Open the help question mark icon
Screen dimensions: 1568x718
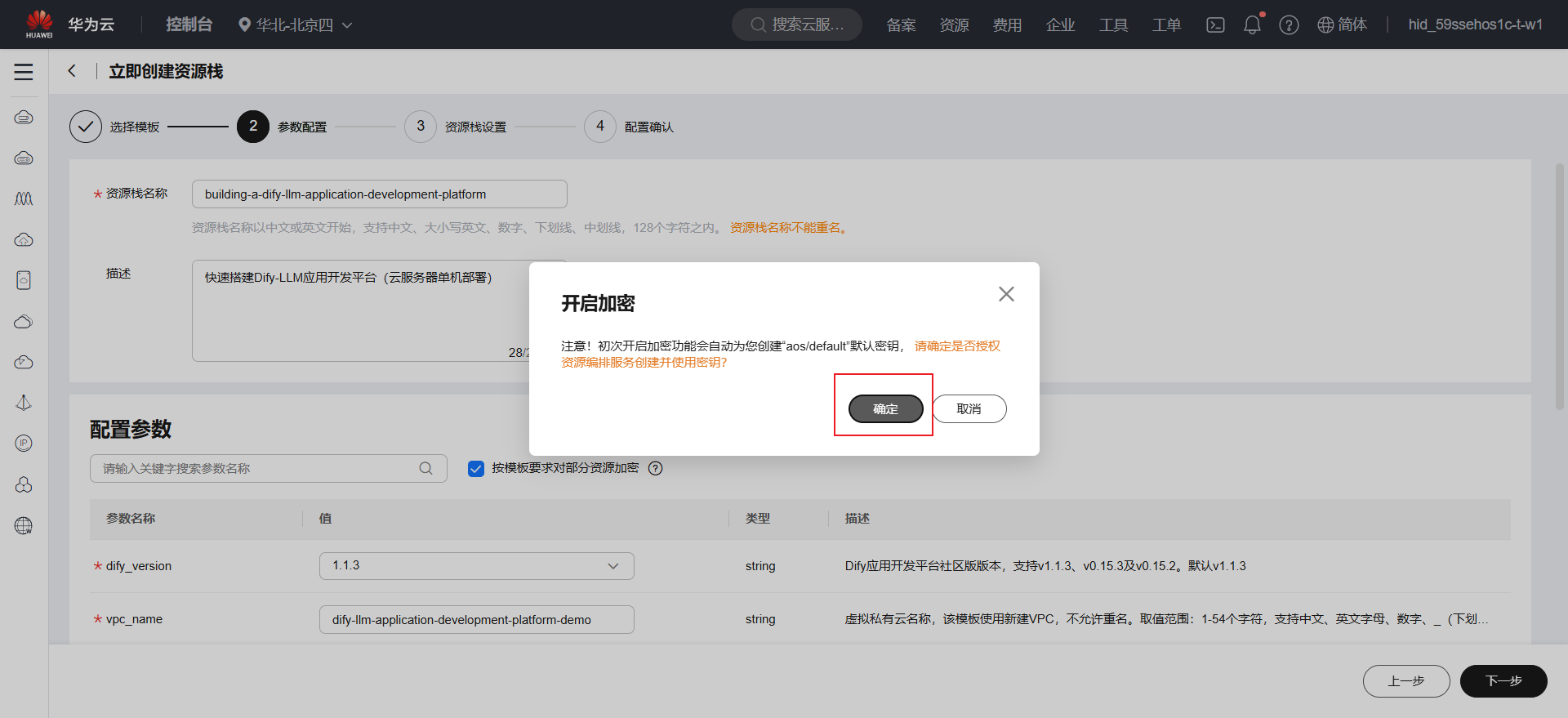tap(1289, 25)
